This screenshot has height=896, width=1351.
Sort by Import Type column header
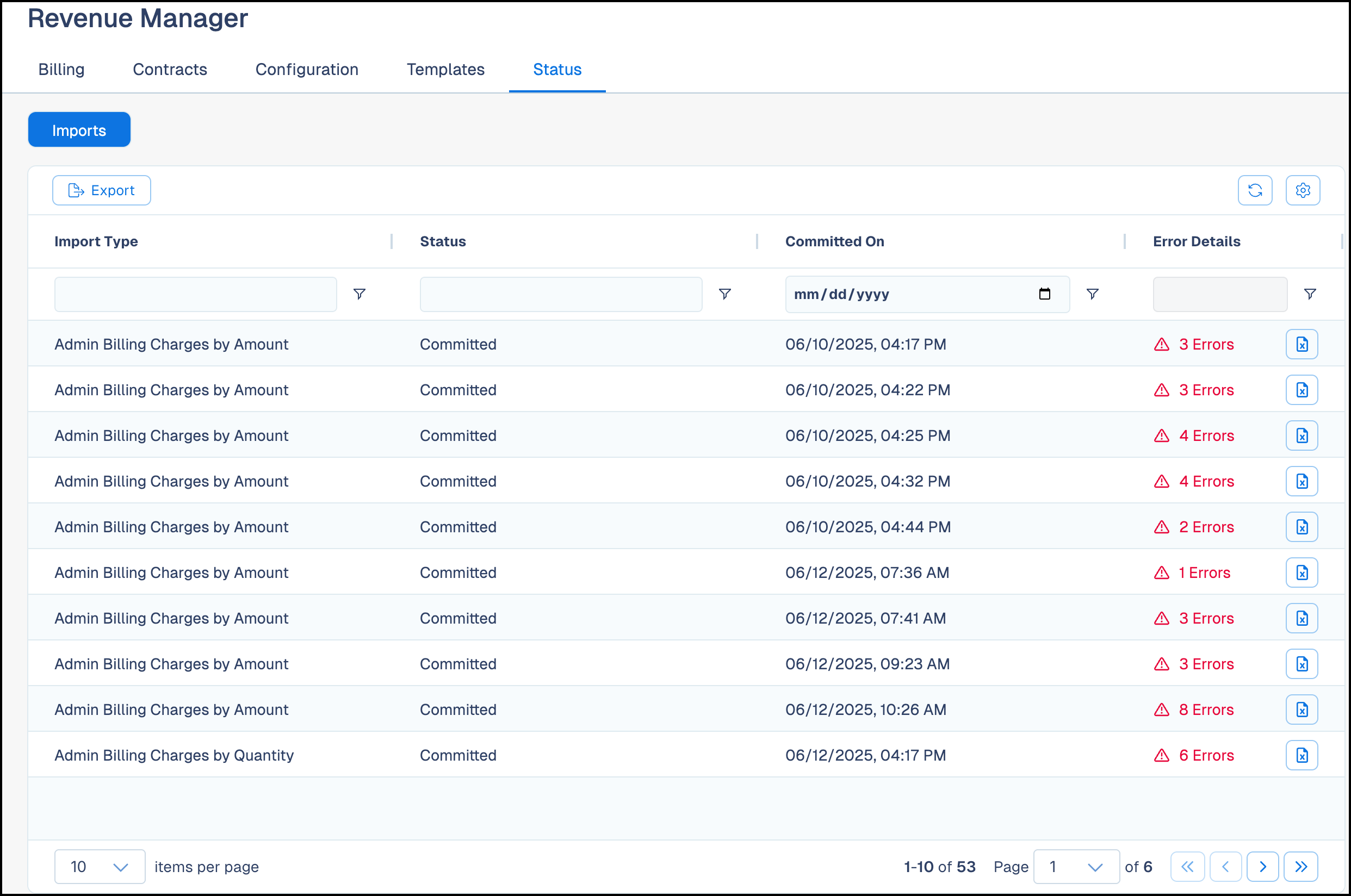96,241
